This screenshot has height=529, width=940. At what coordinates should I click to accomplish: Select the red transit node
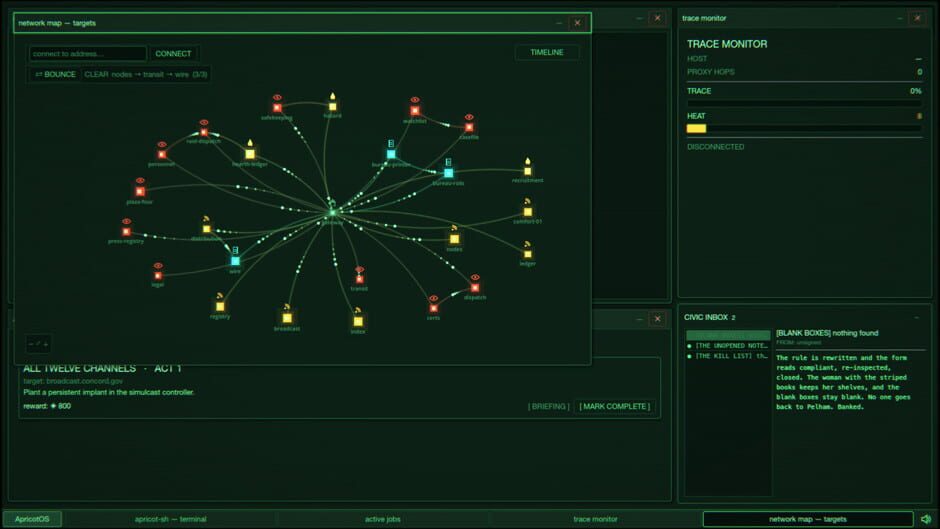pos(359,279)
